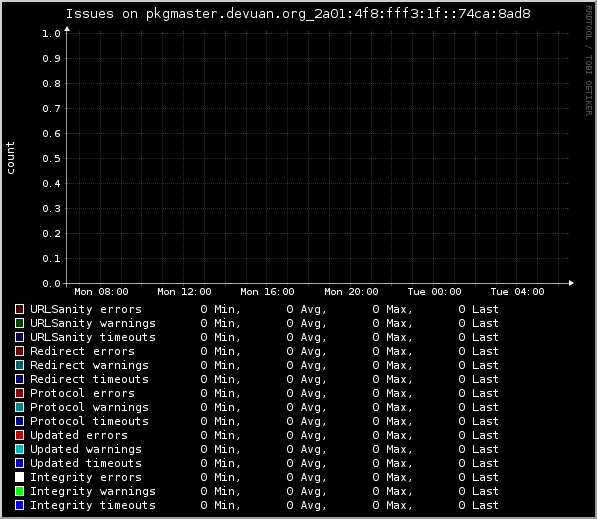Click the Protocol errors legend label
The height and width of the screenshot is (519, 597).
(x=82, y=393)
